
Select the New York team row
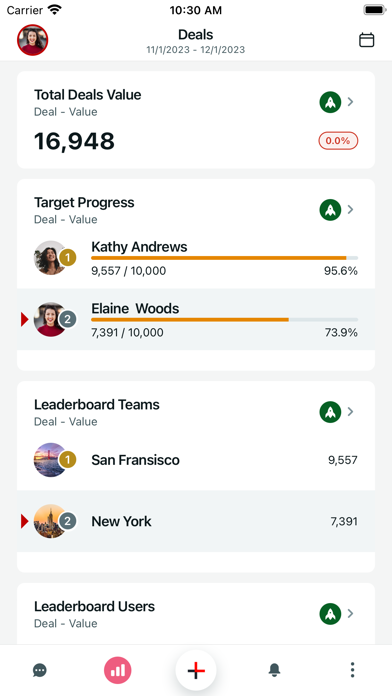pos(196,521)
